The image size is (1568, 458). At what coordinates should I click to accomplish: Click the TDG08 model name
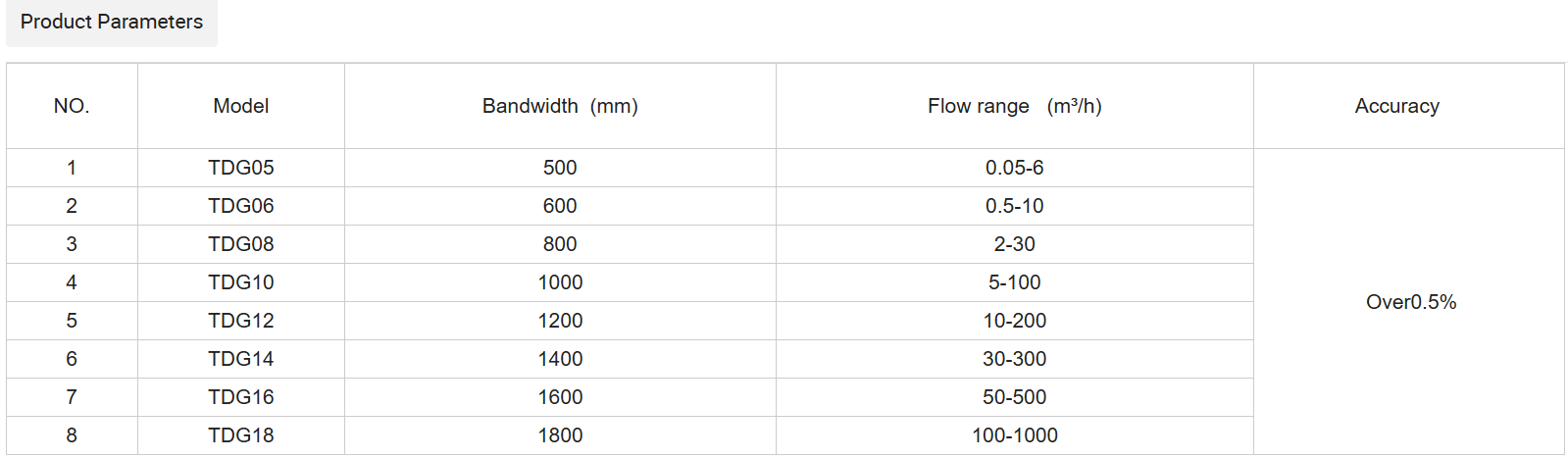(x=241, y=244)
